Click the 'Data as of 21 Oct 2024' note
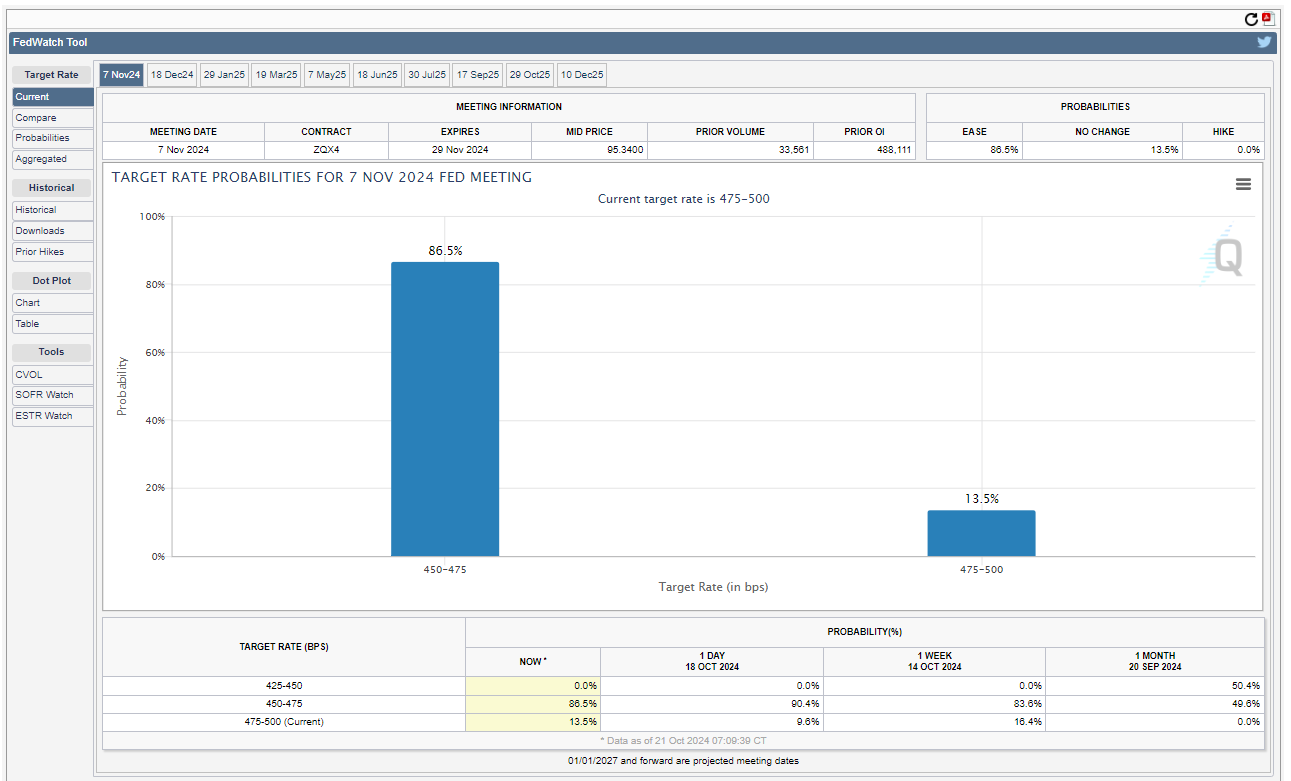This screenshot has width=1291, height=781. coord(683,741)
